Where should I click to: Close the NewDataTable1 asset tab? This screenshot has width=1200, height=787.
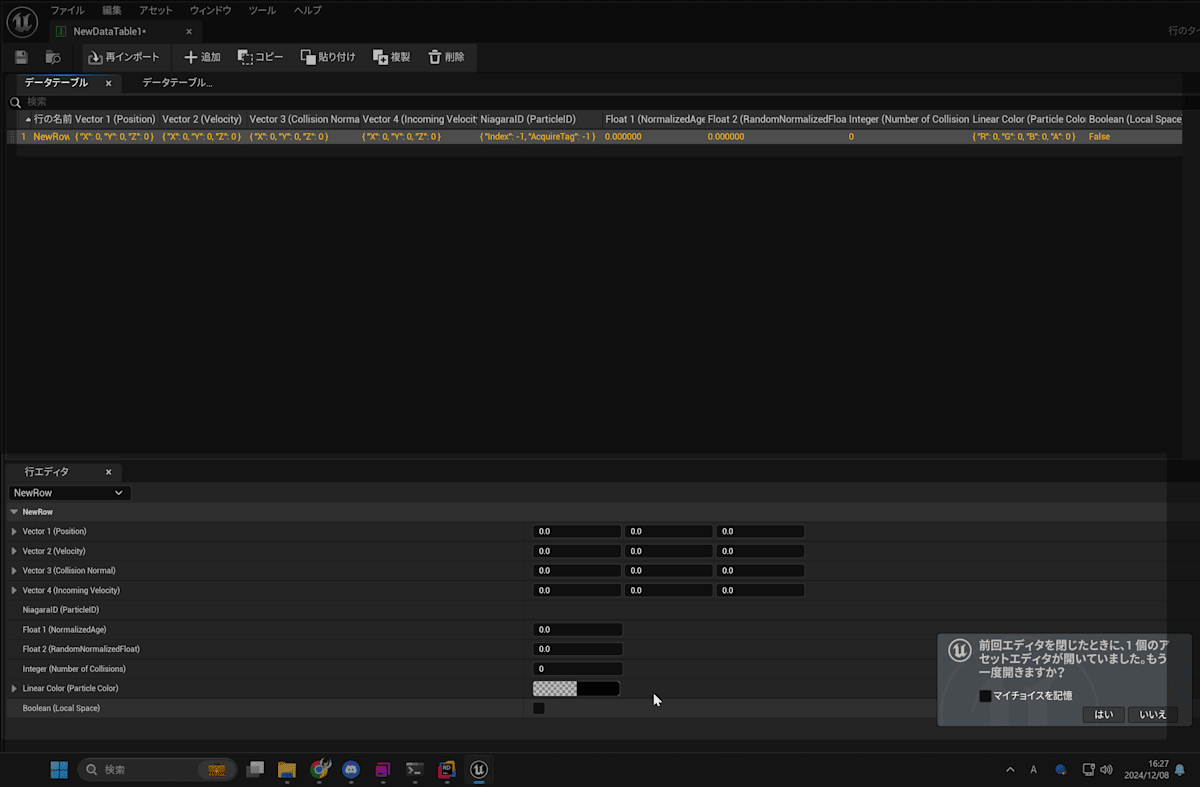(x=189, y=31)
